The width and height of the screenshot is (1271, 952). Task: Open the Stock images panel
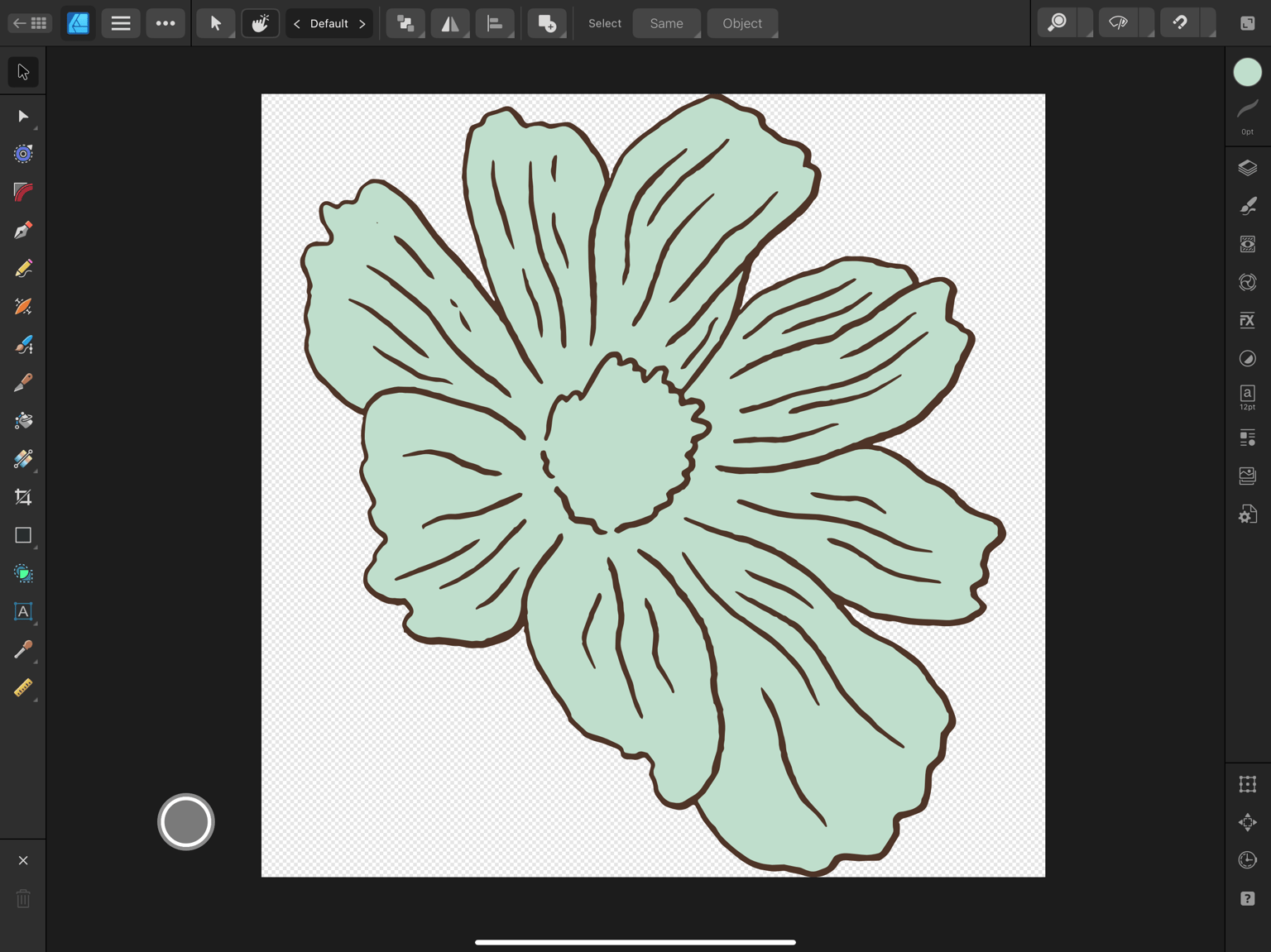point(1248,476)
